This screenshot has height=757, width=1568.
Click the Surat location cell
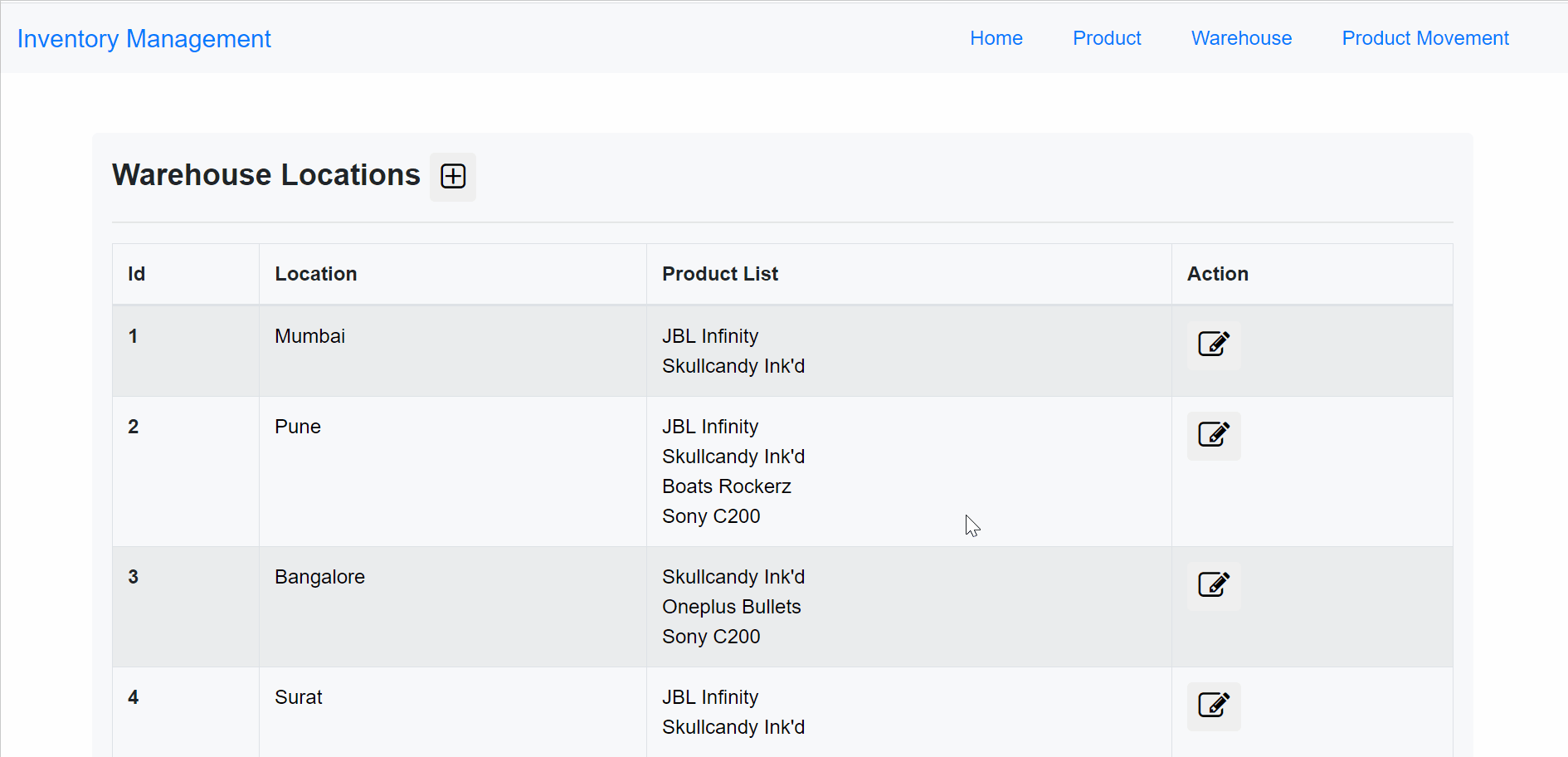pos(453,712)
